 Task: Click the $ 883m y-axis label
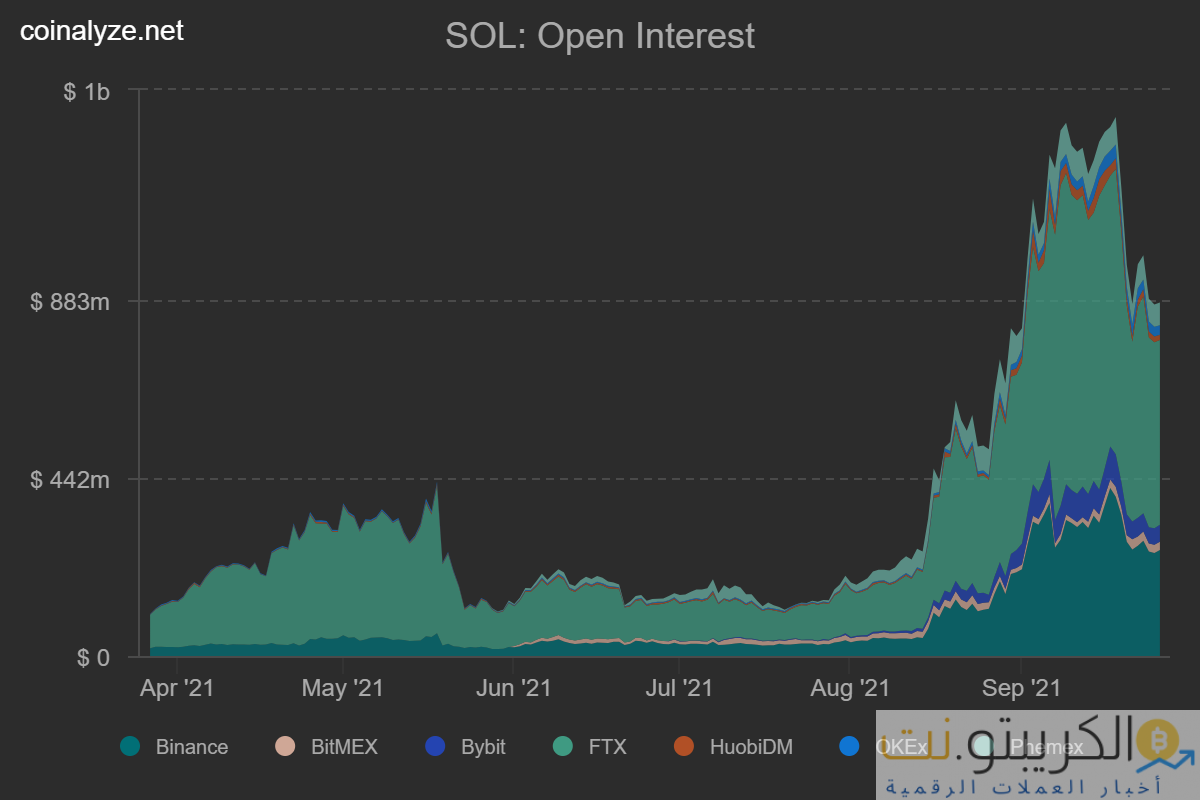pyautogui.click(x=70, y=301)
